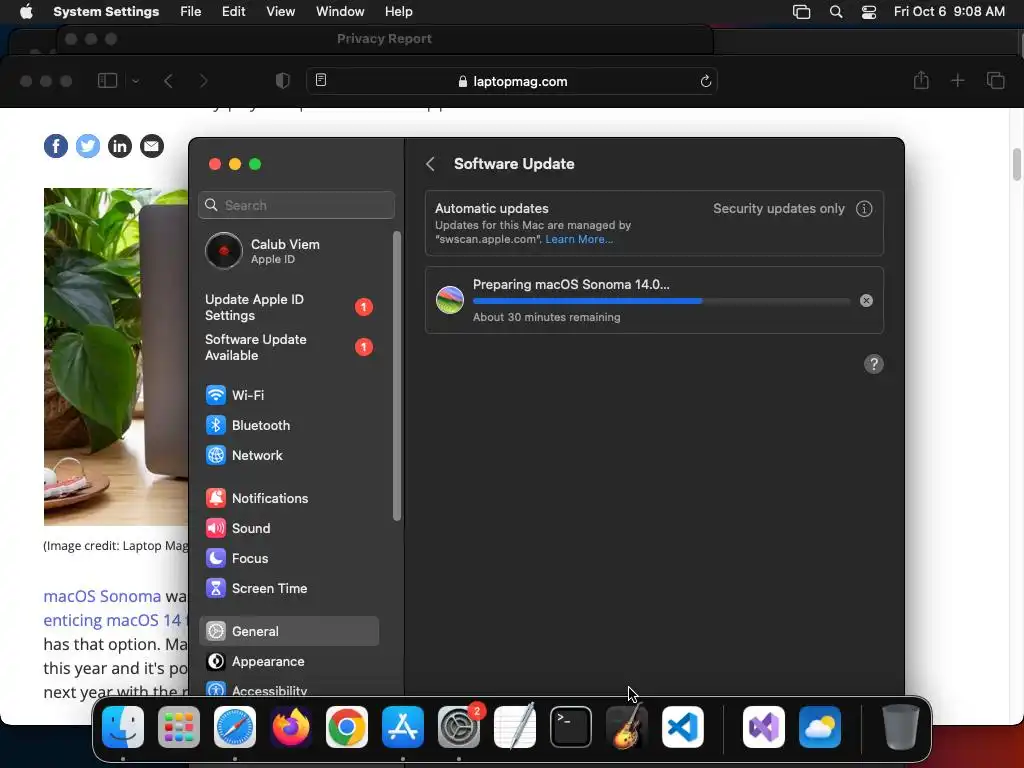Viewport: 1024px width, 768px height.
Task: Open Launchpad from the Dock
Action: tap(179, 727)
